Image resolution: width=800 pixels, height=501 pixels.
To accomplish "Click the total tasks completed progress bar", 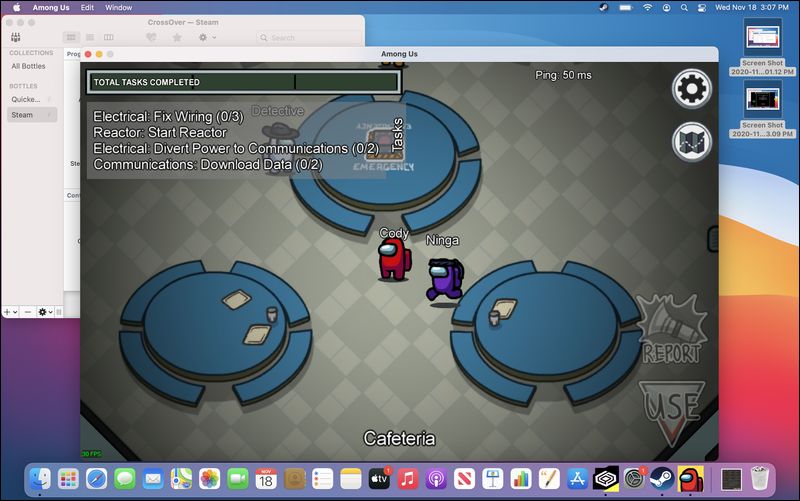I will point(244,82).
